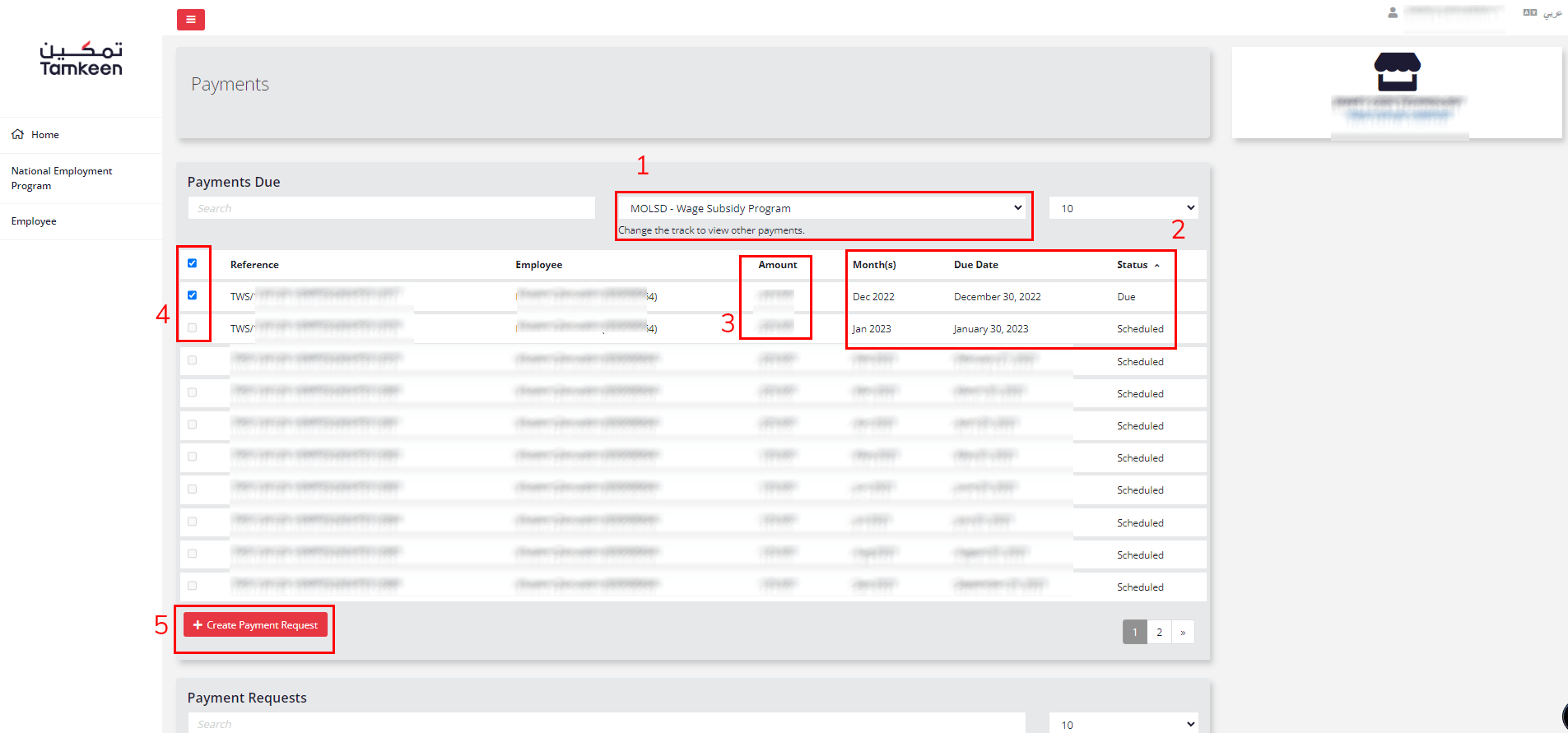Click the language switch icon near Arabic

(x=1529, y=13)
